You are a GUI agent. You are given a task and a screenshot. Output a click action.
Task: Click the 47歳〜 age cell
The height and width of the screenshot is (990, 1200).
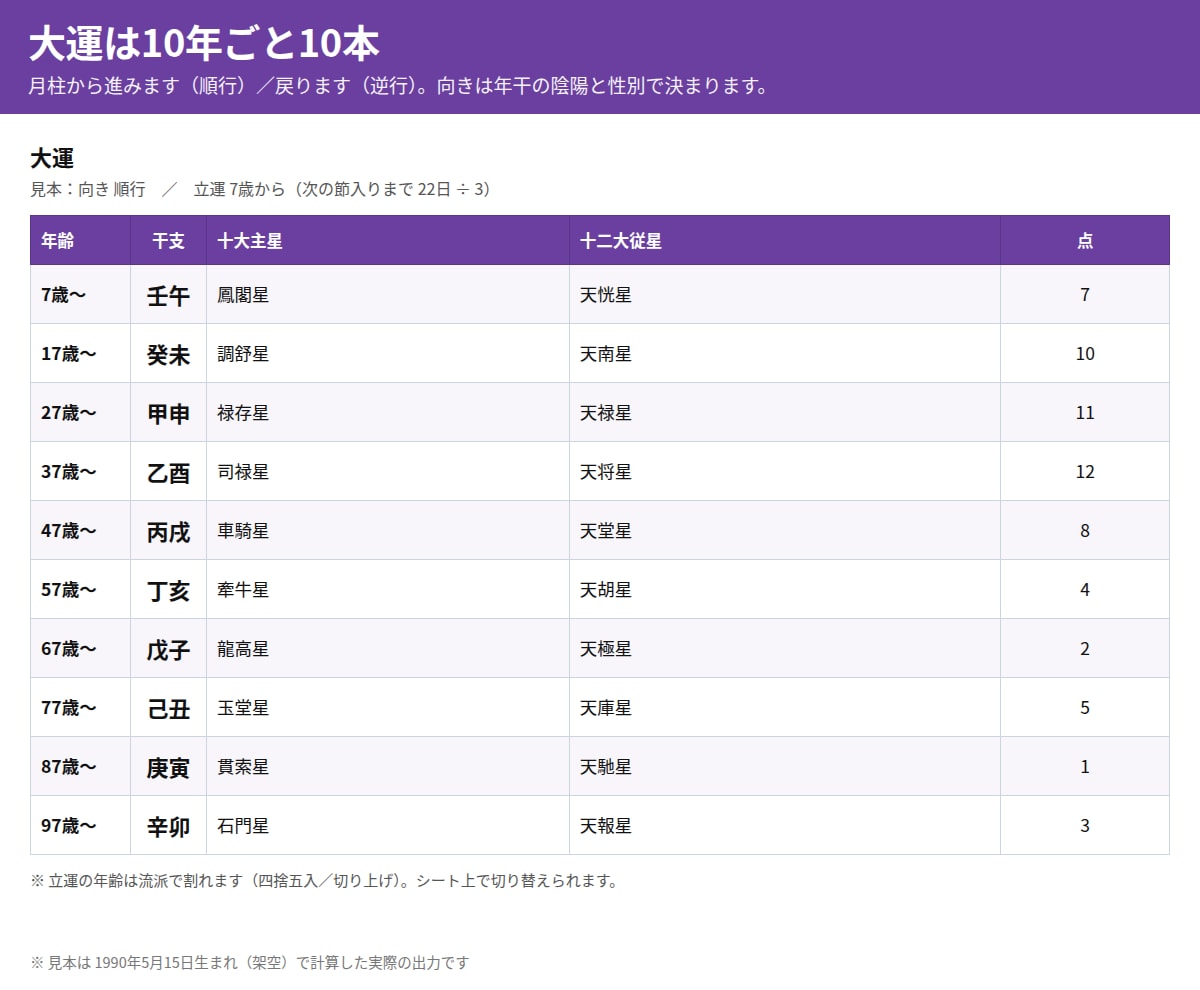(x=80, y=531)
